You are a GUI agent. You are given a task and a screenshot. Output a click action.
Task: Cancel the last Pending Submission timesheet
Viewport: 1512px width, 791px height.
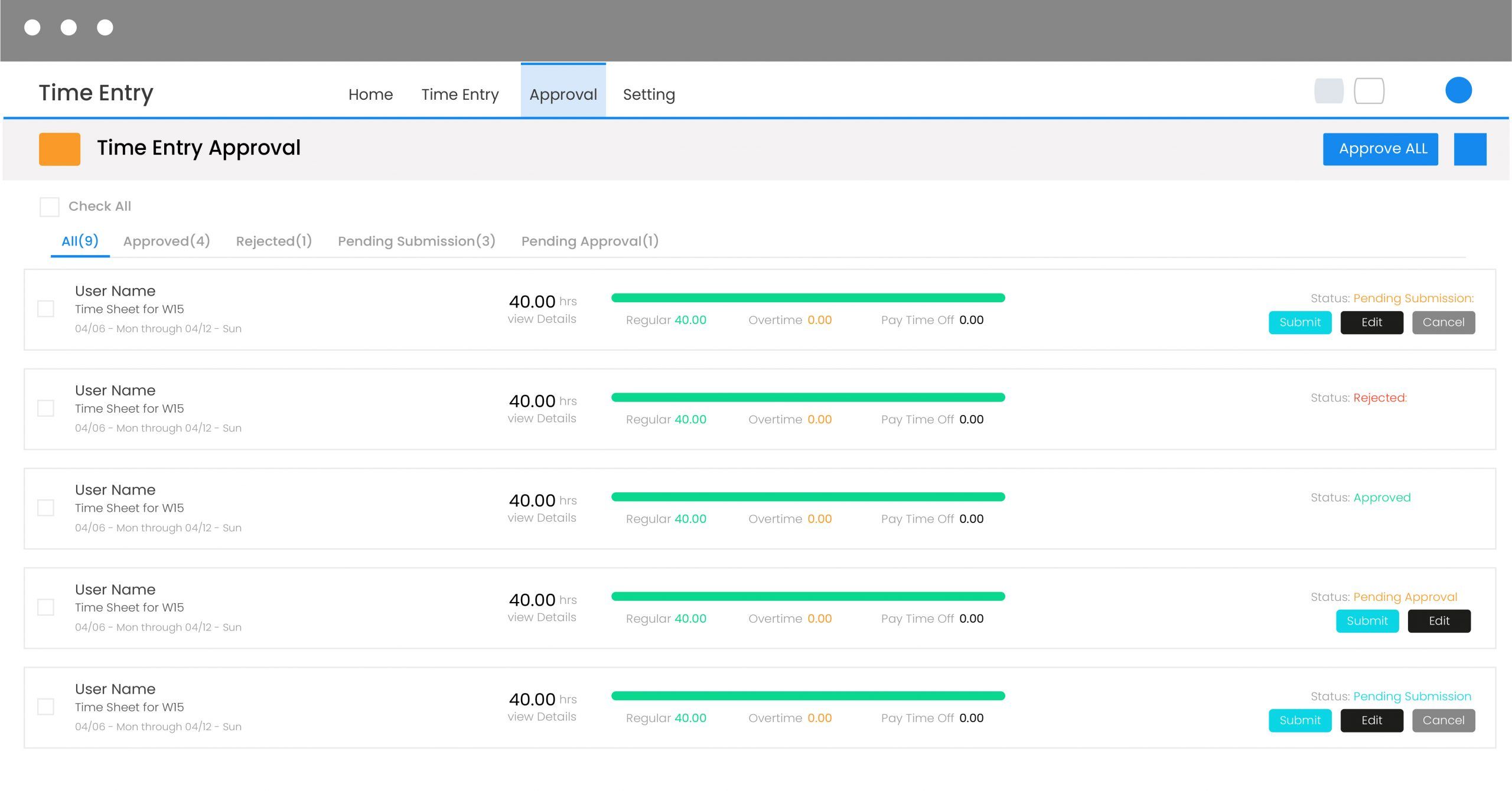(1443, 720)
